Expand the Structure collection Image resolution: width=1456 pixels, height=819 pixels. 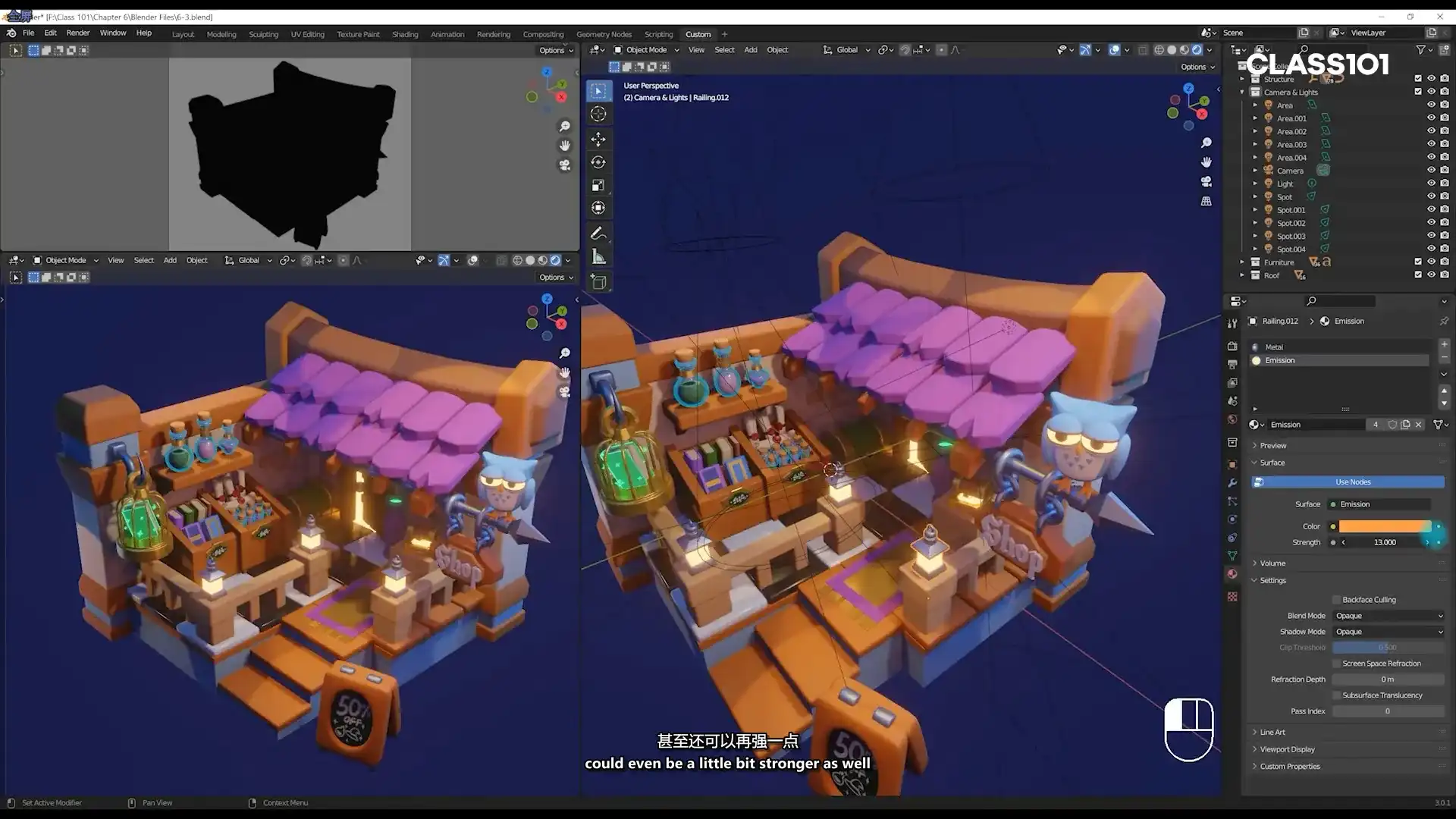1241,79
